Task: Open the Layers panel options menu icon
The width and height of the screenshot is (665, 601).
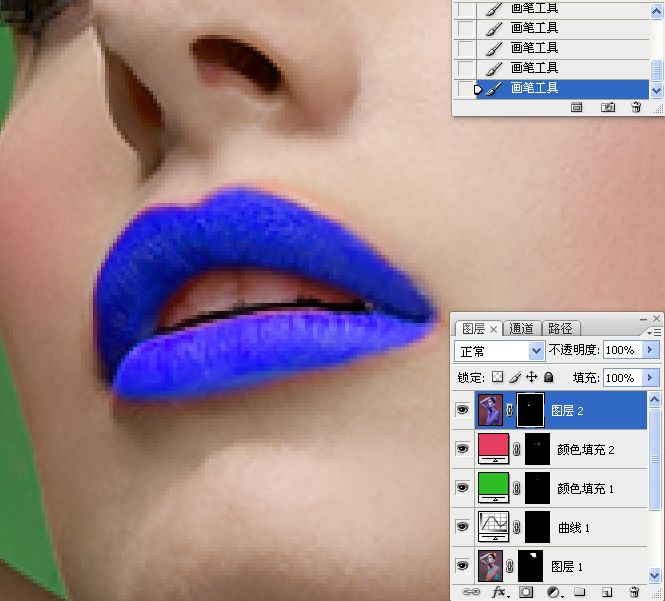Action: click(x=654, y=333)
